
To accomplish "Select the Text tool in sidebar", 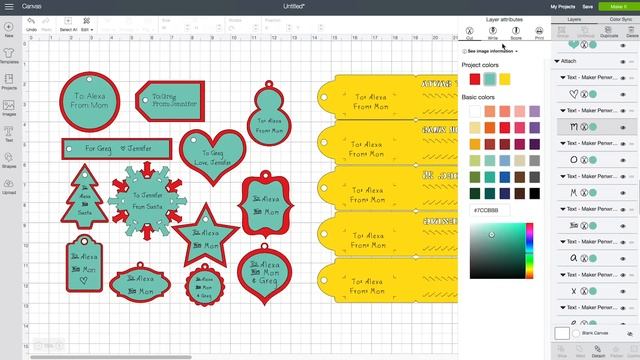I will 9,134.
